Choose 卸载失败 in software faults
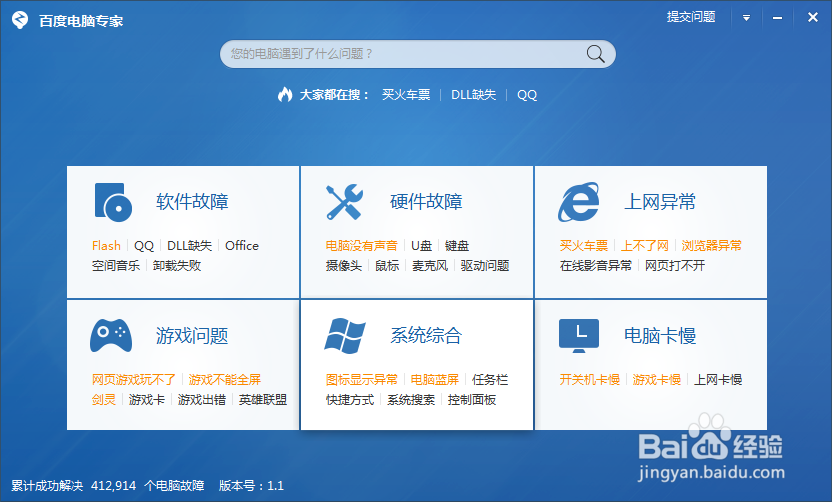This screenshot has width=832, height=502. point(177,265)
